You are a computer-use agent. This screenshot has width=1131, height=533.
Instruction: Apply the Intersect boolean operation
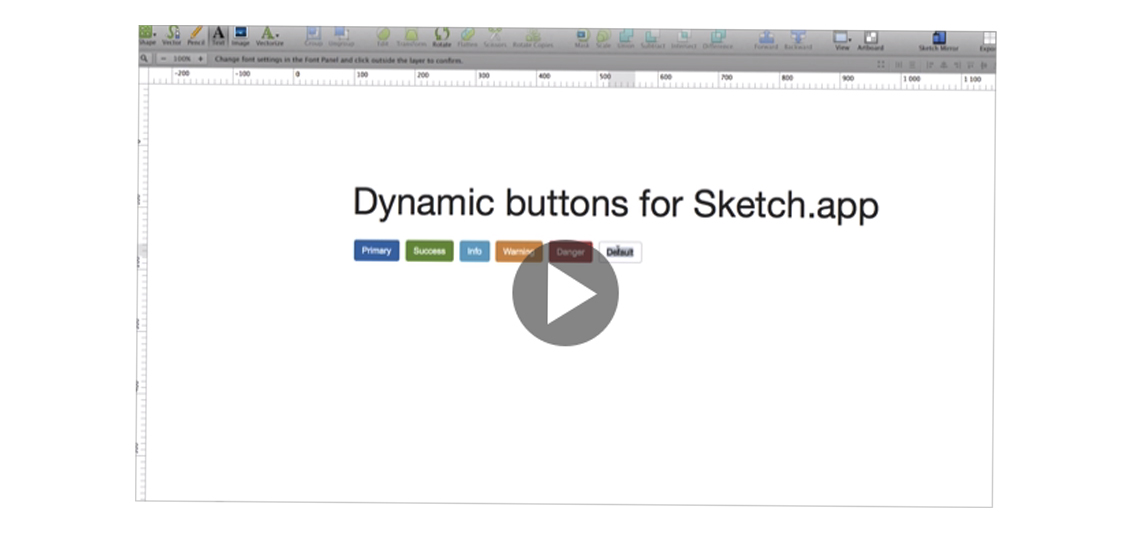click(x=684, y=38)
